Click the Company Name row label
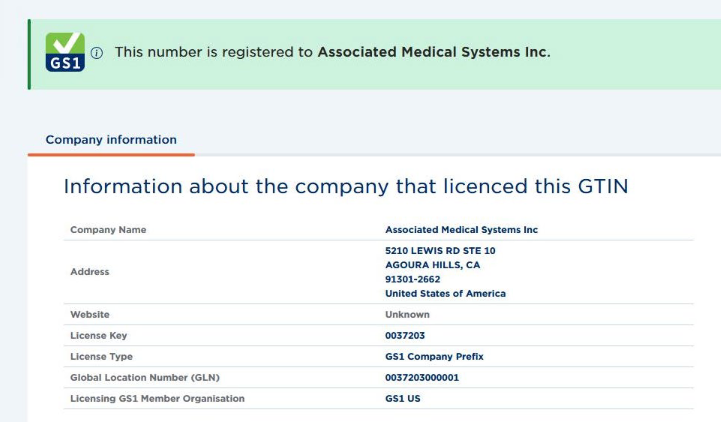 108,230
